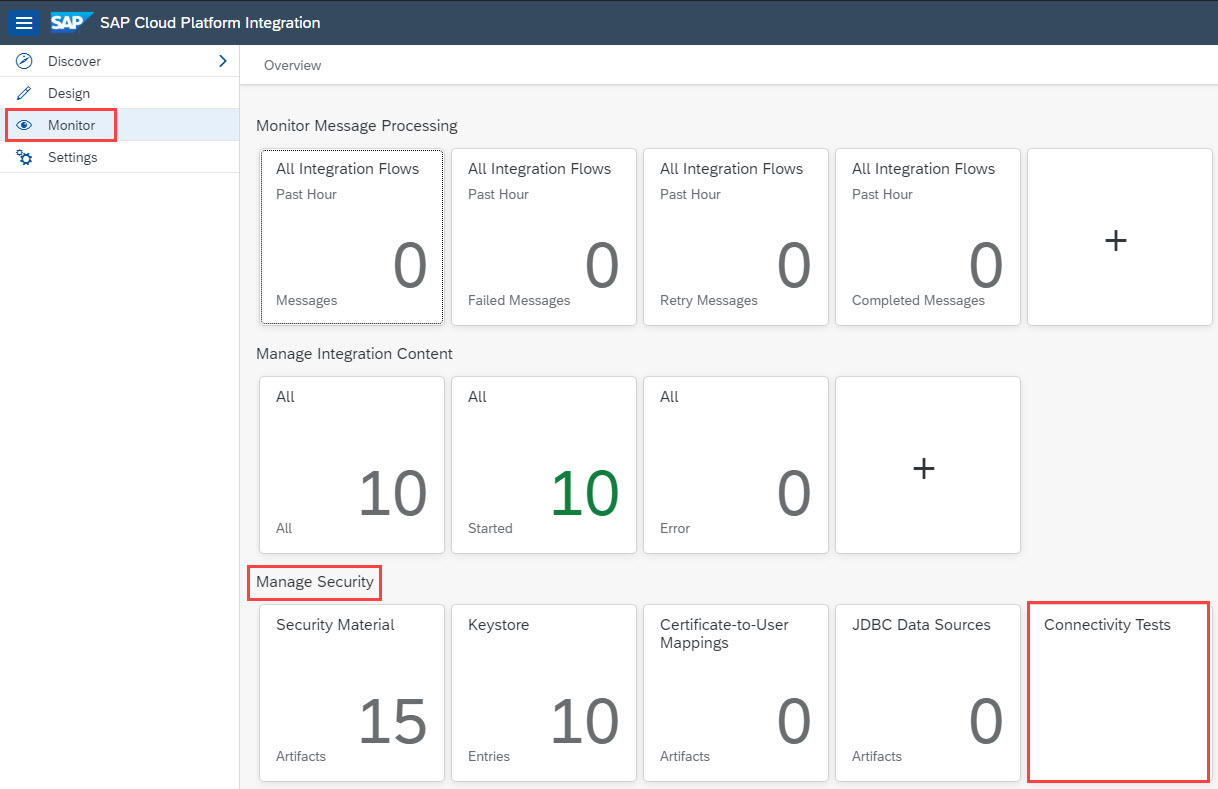The height and width of the screenshot is (789, 1218).
Task: Select Design in the side navigation
Action: [69, 93]
